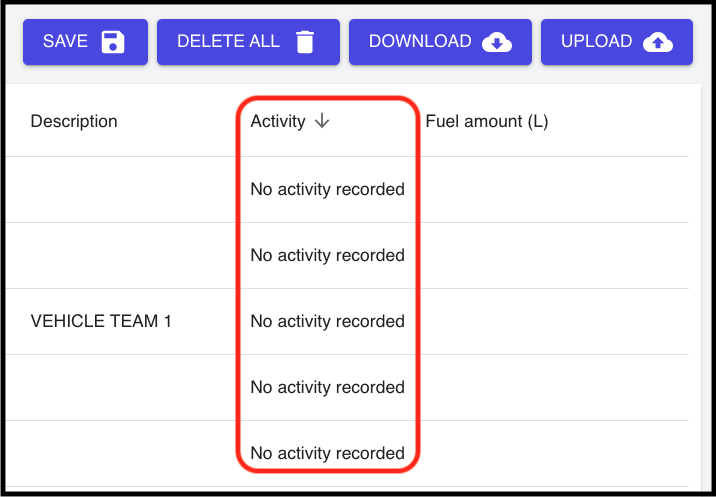Click the cloud upload icon

pyautogui.click(x=657, y=42)
